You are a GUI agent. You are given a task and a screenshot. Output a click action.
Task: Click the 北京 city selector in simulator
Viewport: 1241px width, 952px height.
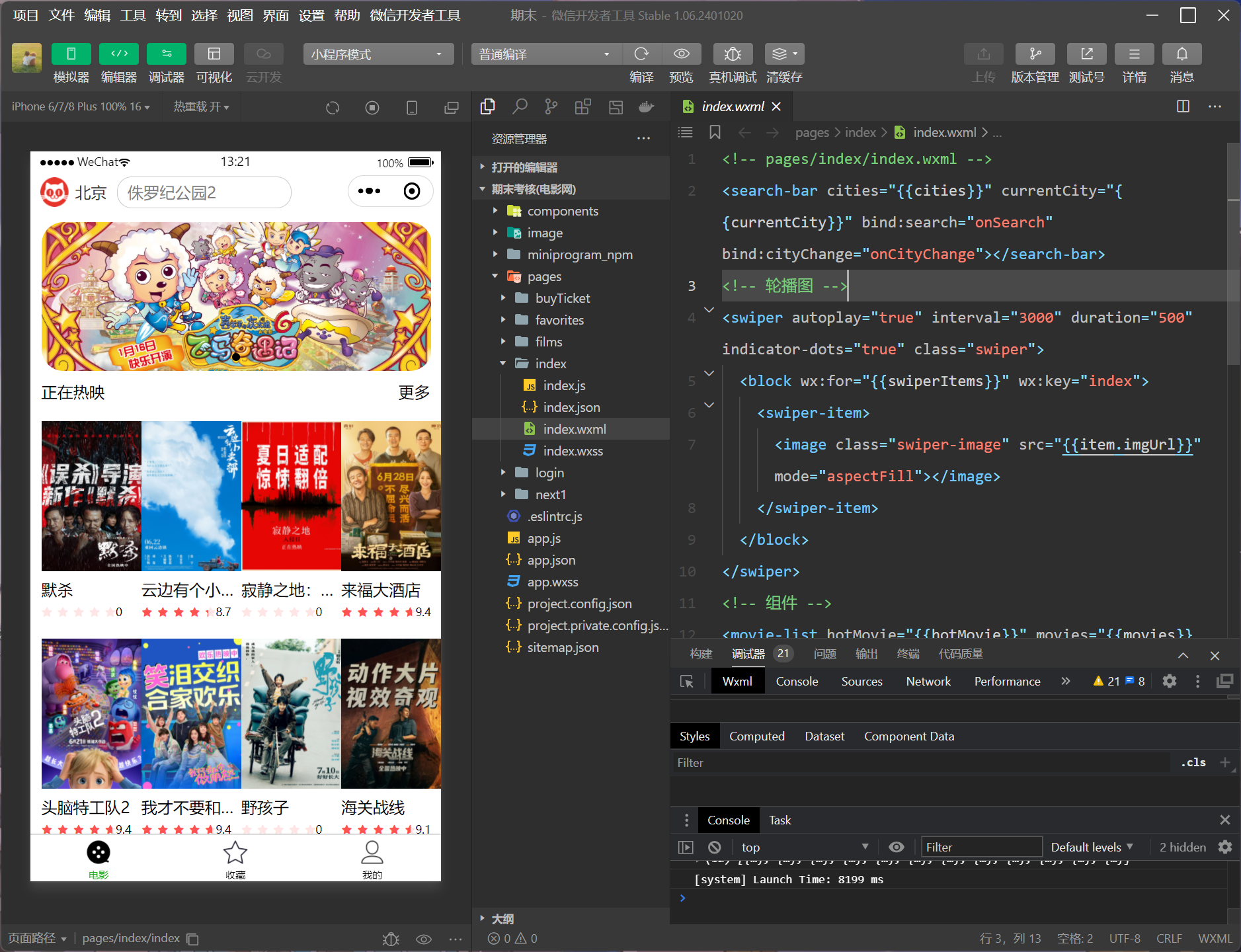(x=90, y=192)
